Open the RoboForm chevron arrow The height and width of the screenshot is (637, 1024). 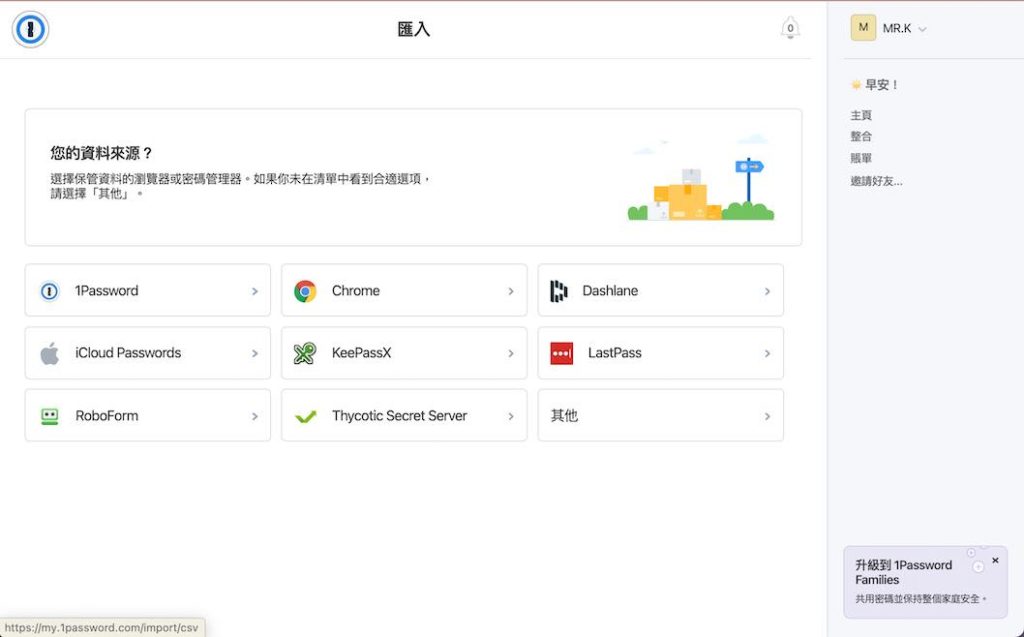click(255, 416)
